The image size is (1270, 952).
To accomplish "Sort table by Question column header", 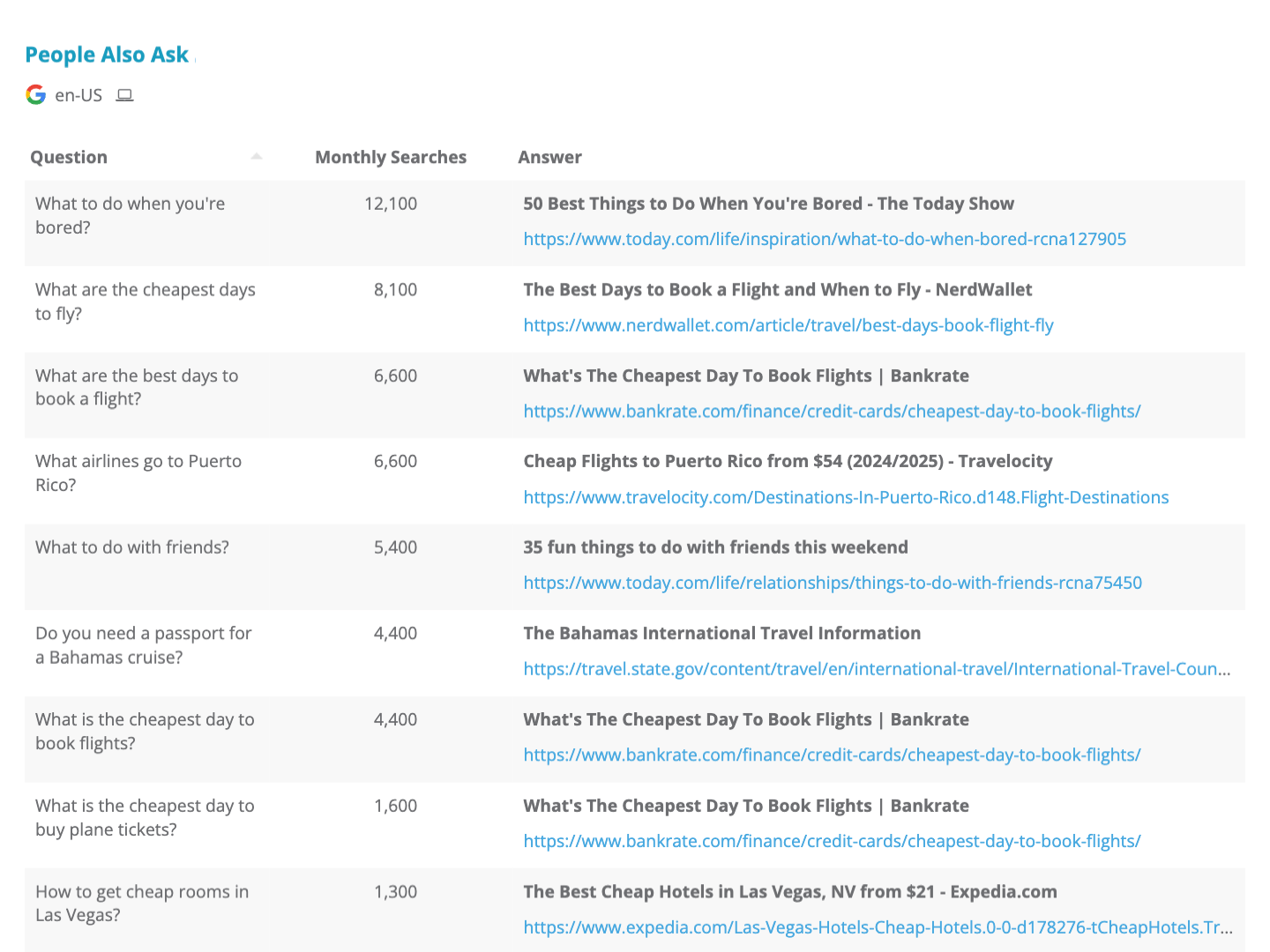I will point(69,158).
